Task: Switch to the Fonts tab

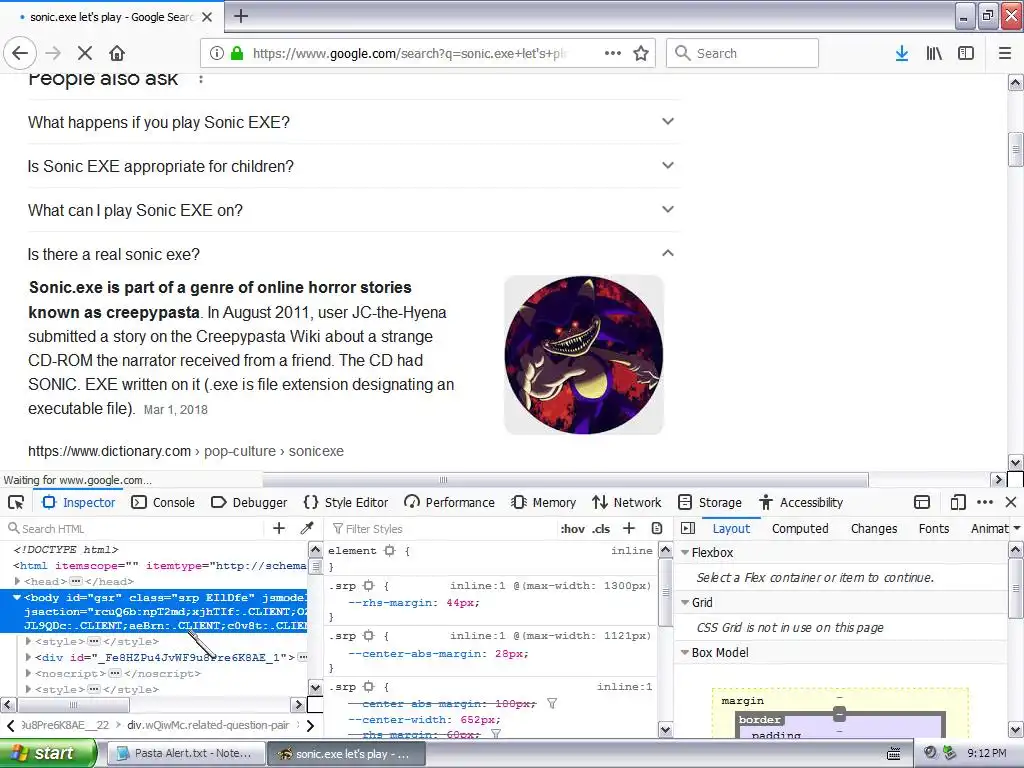Action: 934,528
